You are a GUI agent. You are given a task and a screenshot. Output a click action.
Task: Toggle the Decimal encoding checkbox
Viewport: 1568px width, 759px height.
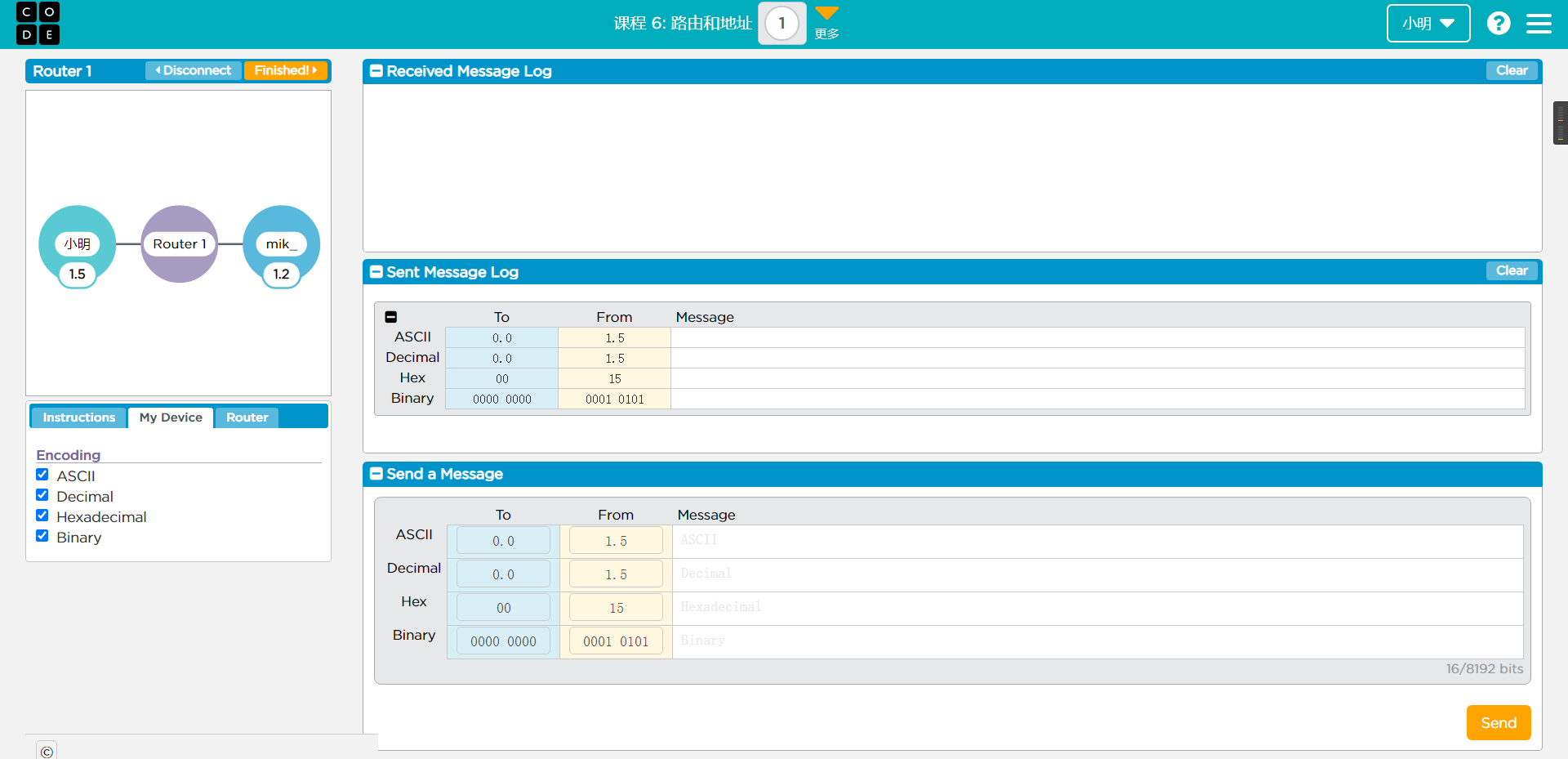(42, 495)
